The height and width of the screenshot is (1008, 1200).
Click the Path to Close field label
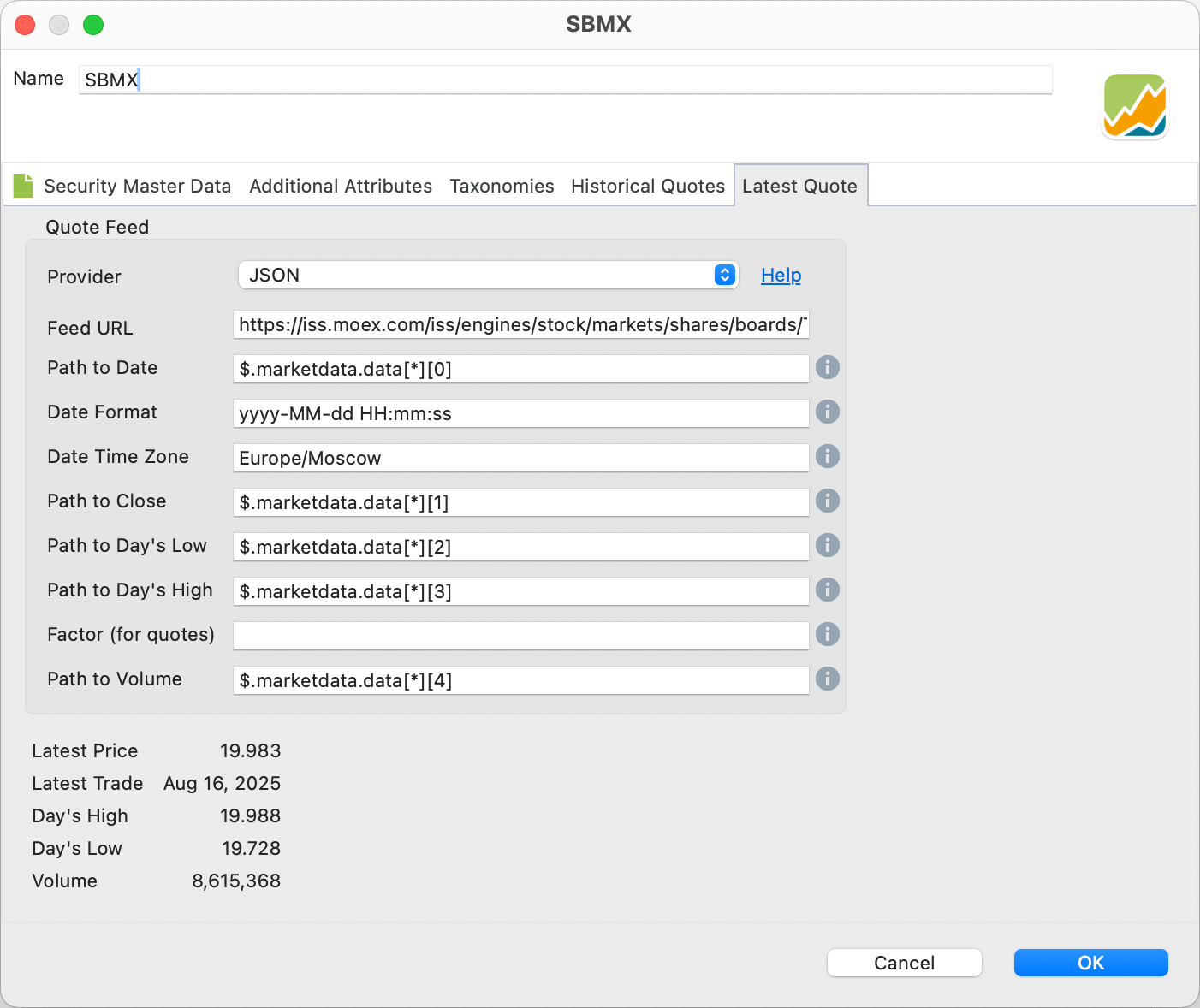pos(107,501)
